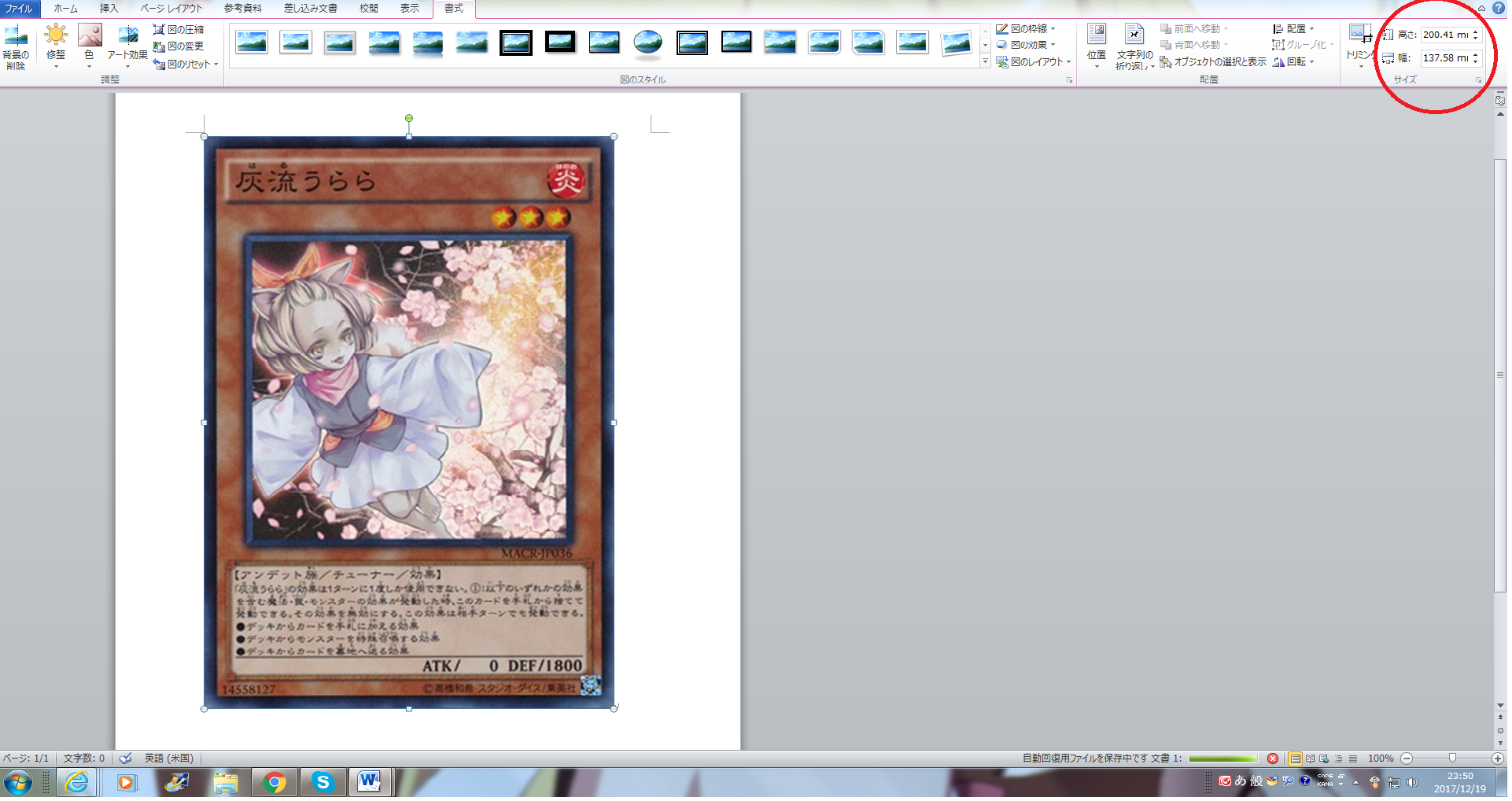Switch to the Review (校閲) tab
Screen dimensions: 1512x801
(x=369, y=9)
